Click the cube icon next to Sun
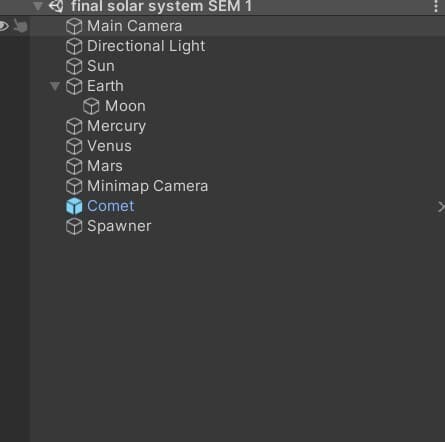Screen dimensions: 445x442 [x=74, y=66]
